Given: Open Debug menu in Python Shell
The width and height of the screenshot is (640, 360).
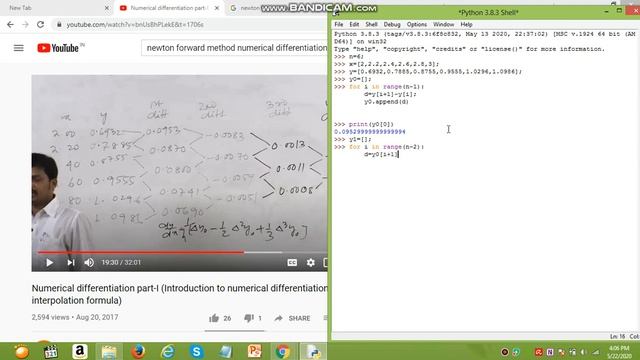Looking at the screenshot, I should 392,24.
